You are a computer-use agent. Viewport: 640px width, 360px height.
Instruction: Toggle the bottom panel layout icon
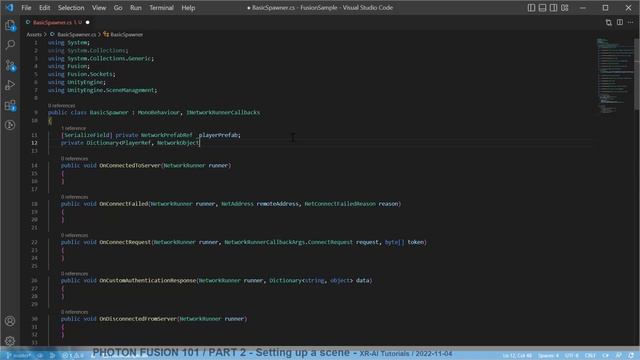[542, 8]
